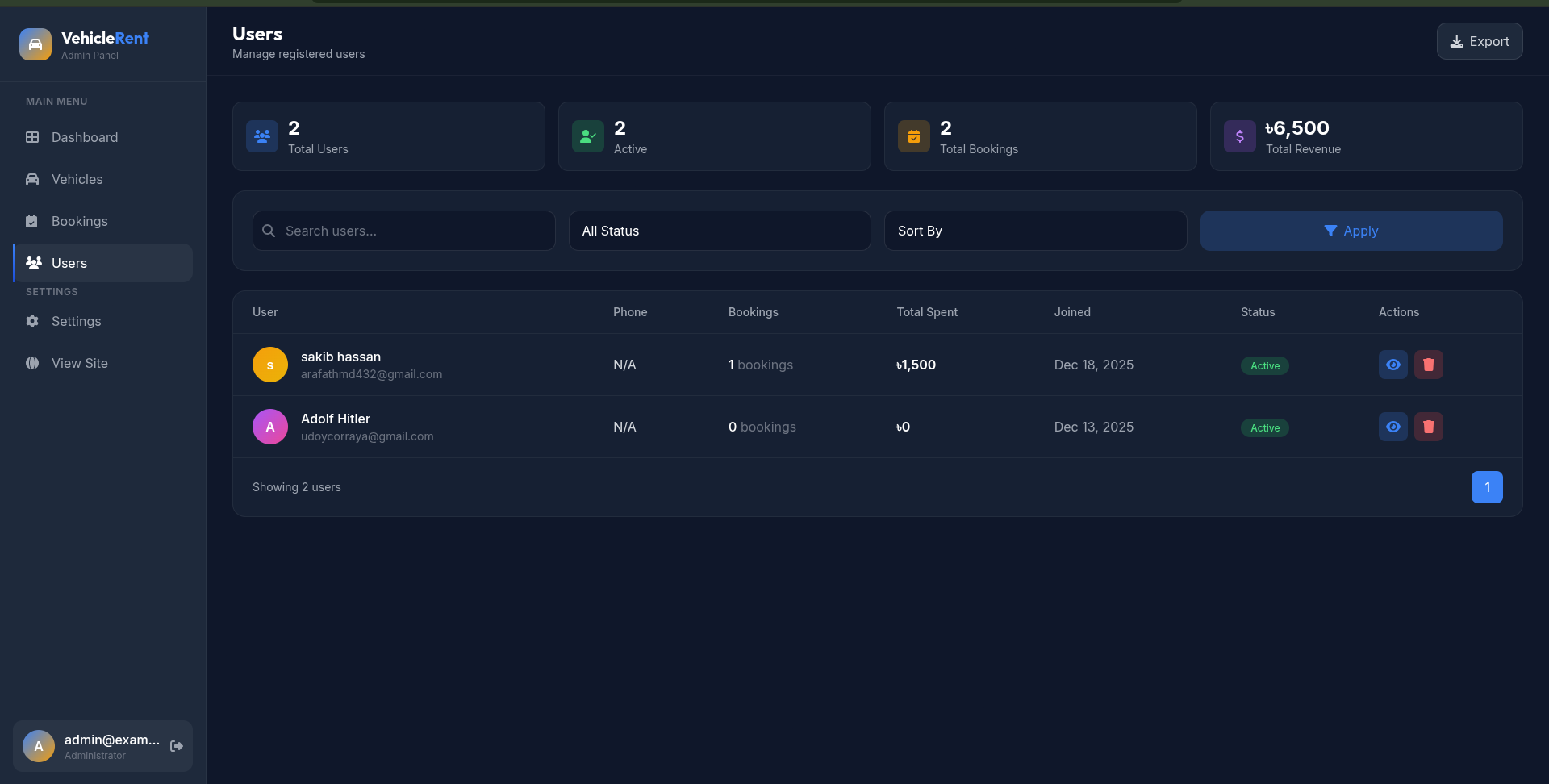Click the logout icon next to admin email
Image resolution: width=1549 pixels, height=784 pixels.
176,746
